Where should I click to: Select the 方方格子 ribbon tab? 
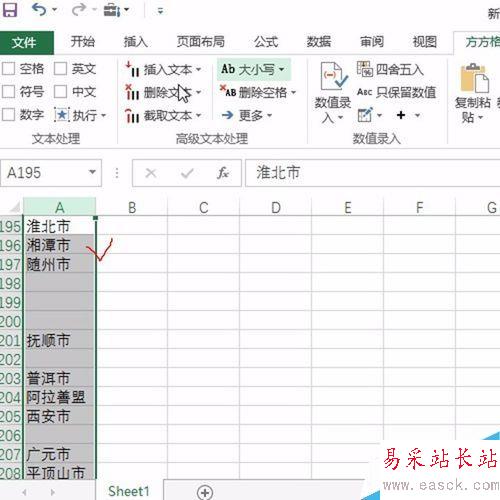(482, 42)
